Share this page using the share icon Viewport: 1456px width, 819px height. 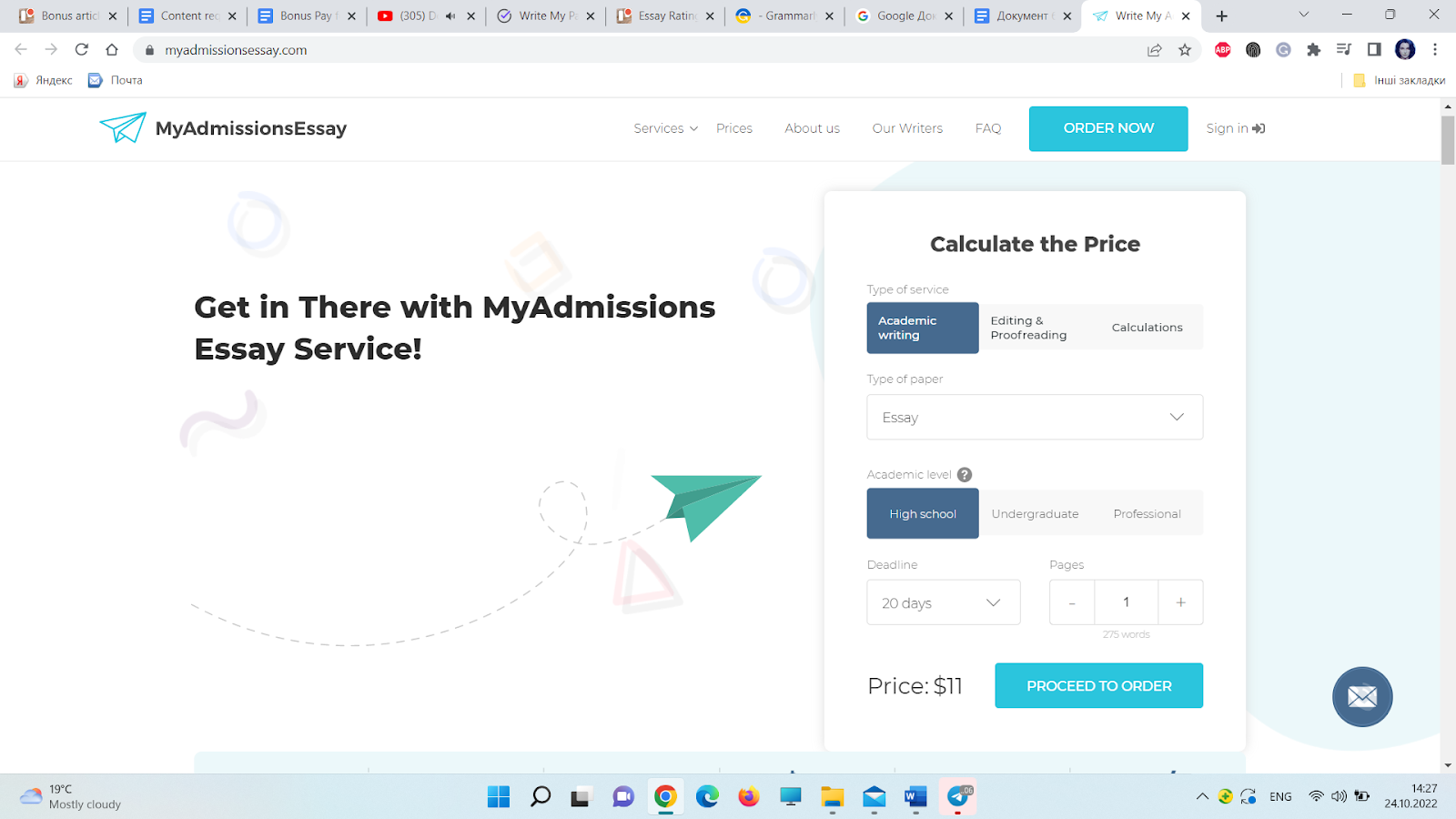click(1155, 50)
